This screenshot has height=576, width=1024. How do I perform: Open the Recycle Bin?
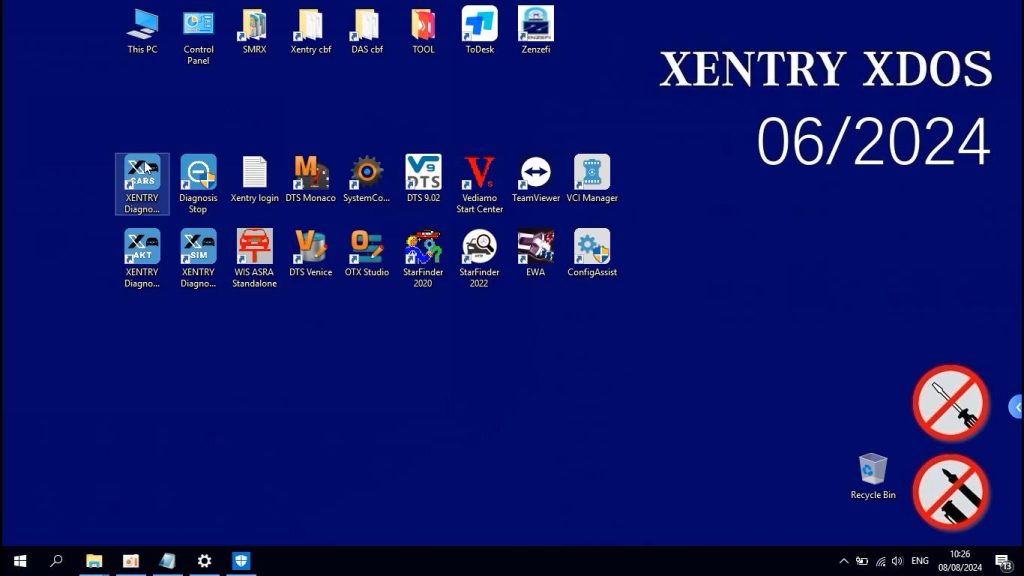tap(872, 477)
